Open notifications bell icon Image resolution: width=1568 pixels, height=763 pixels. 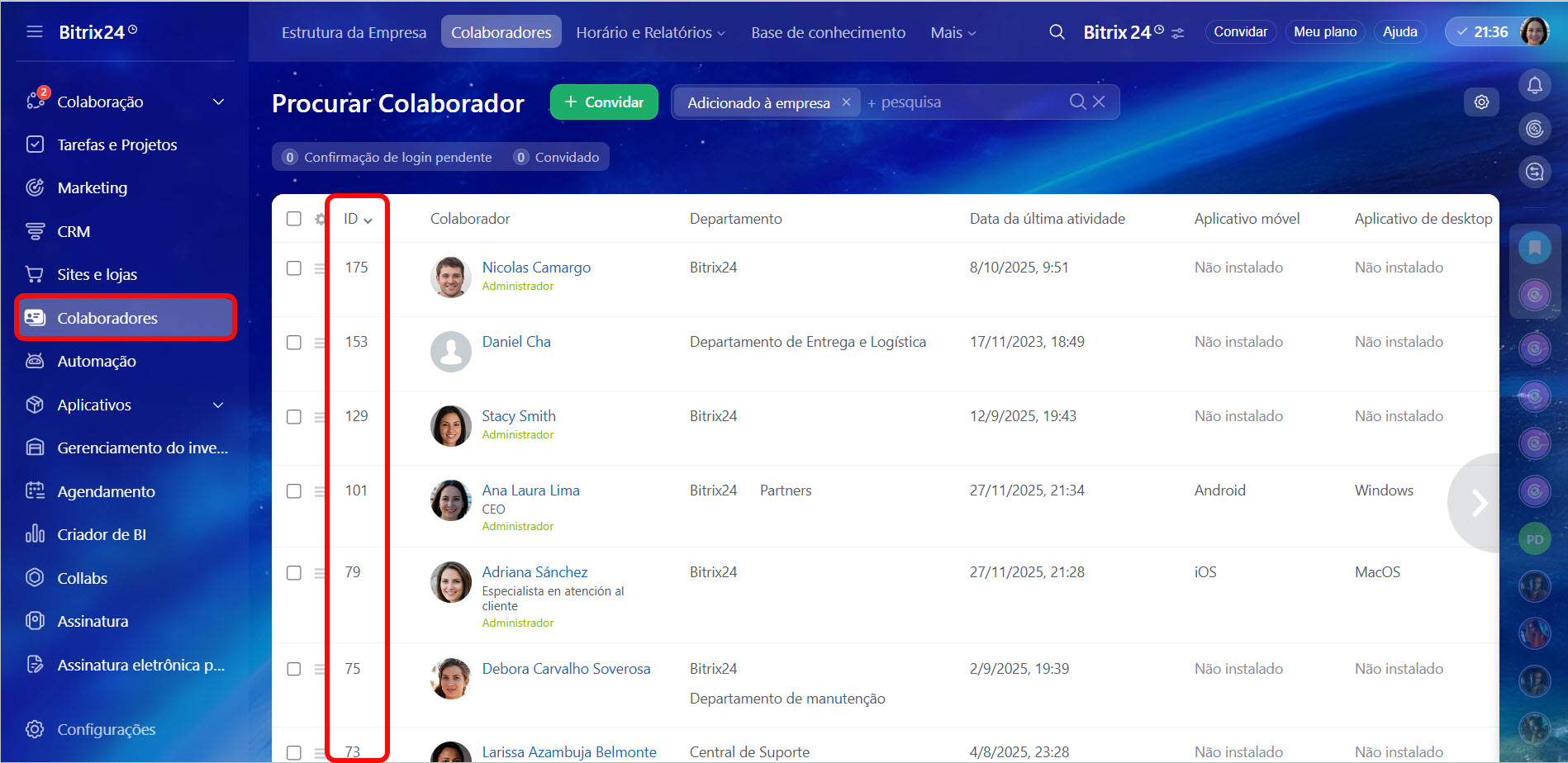pos(1534,85)
